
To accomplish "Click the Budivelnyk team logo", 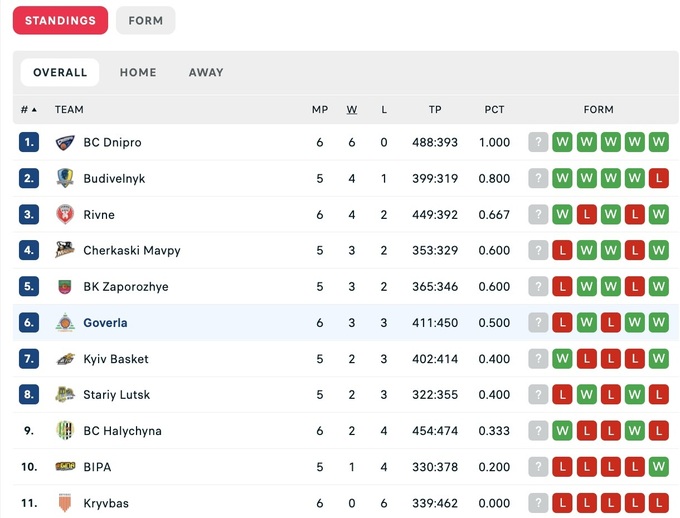I will click(x=65, y=179).
